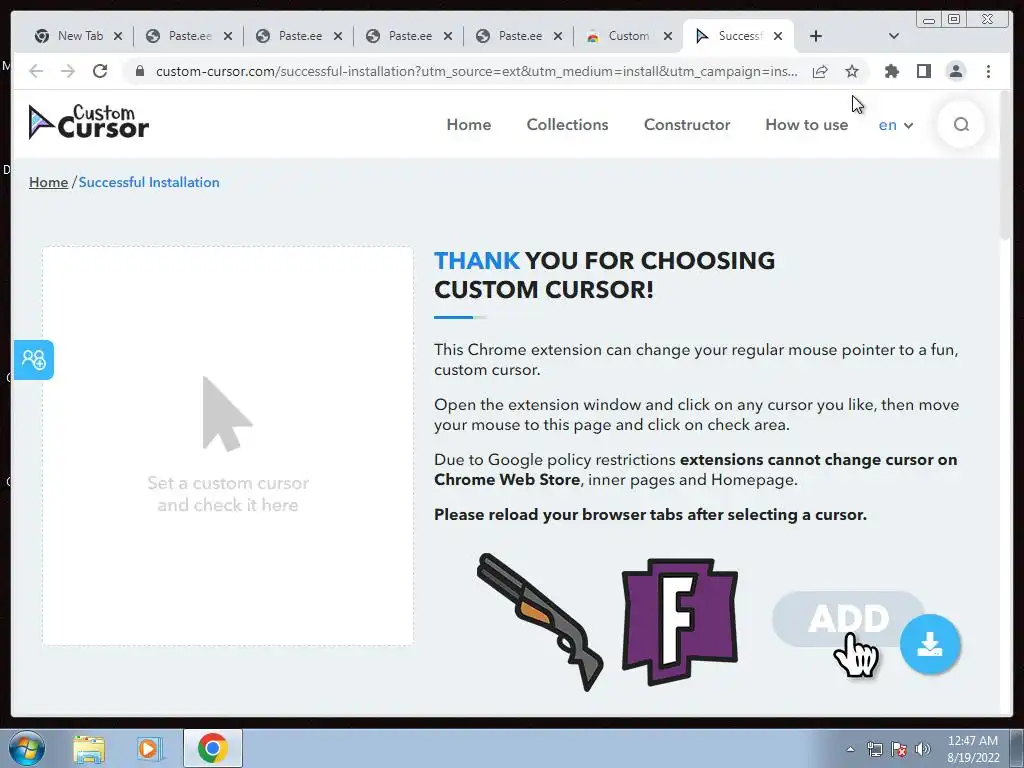Open Constructor in the site navigation
This screenshot has width=1024, height=768.
(687, 125)
